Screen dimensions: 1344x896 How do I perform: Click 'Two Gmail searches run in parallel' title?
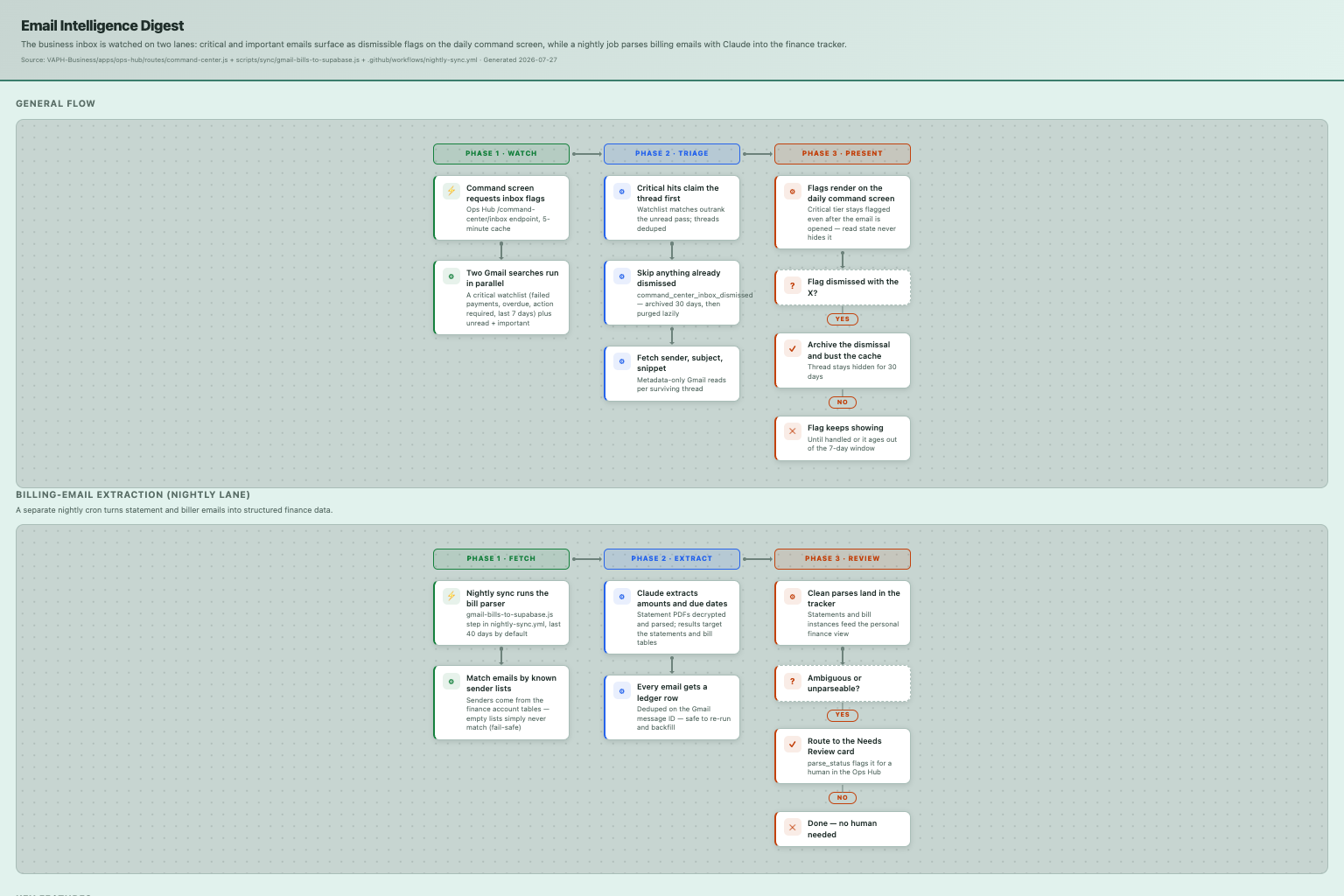point(512,278)
